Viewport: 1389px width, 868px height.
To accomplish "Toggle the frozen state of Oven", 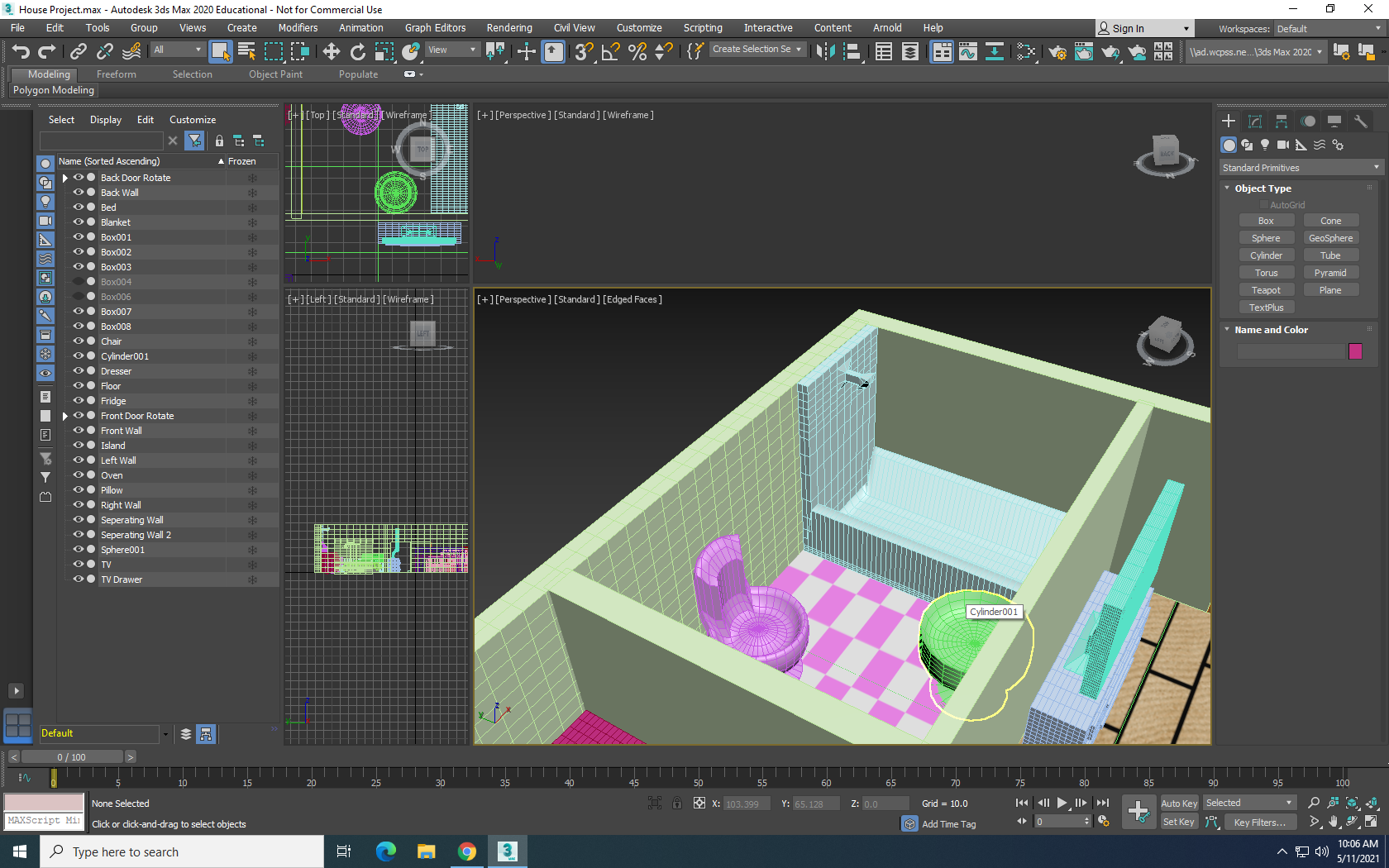I will (x=252, y=475).
